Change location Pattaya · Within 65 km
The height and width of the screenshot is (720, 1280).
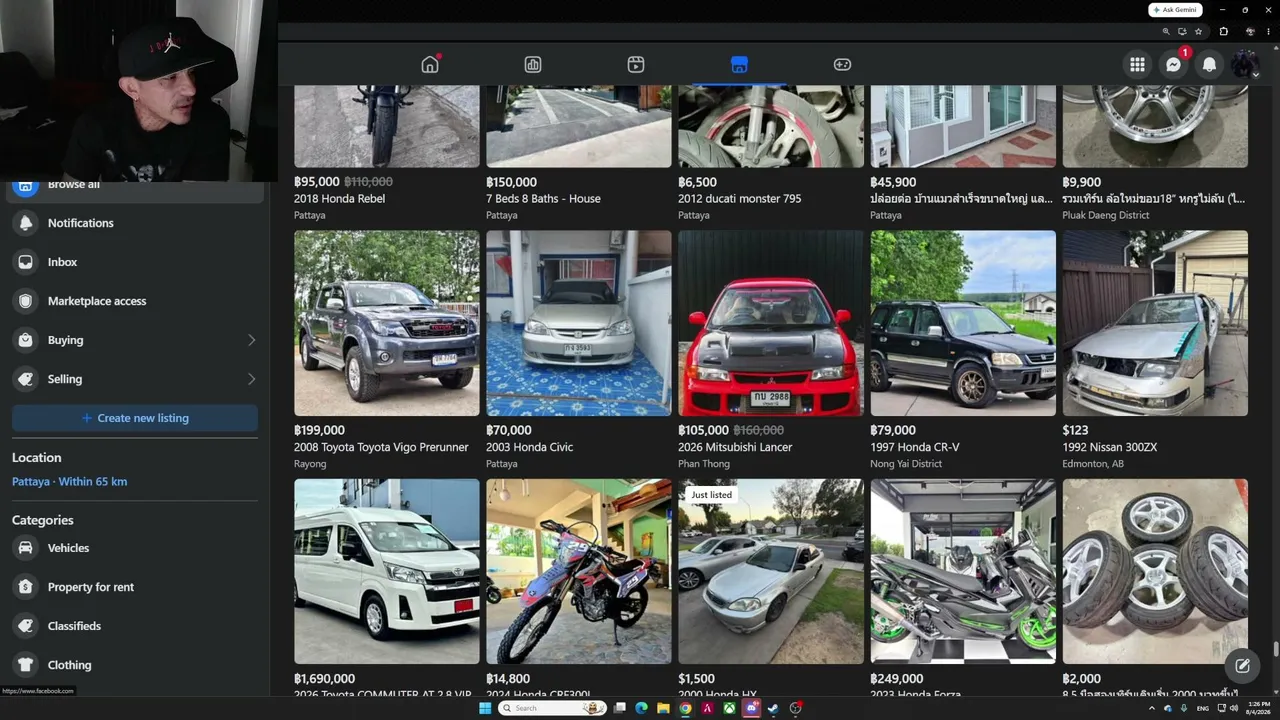[x=69, y=482]
